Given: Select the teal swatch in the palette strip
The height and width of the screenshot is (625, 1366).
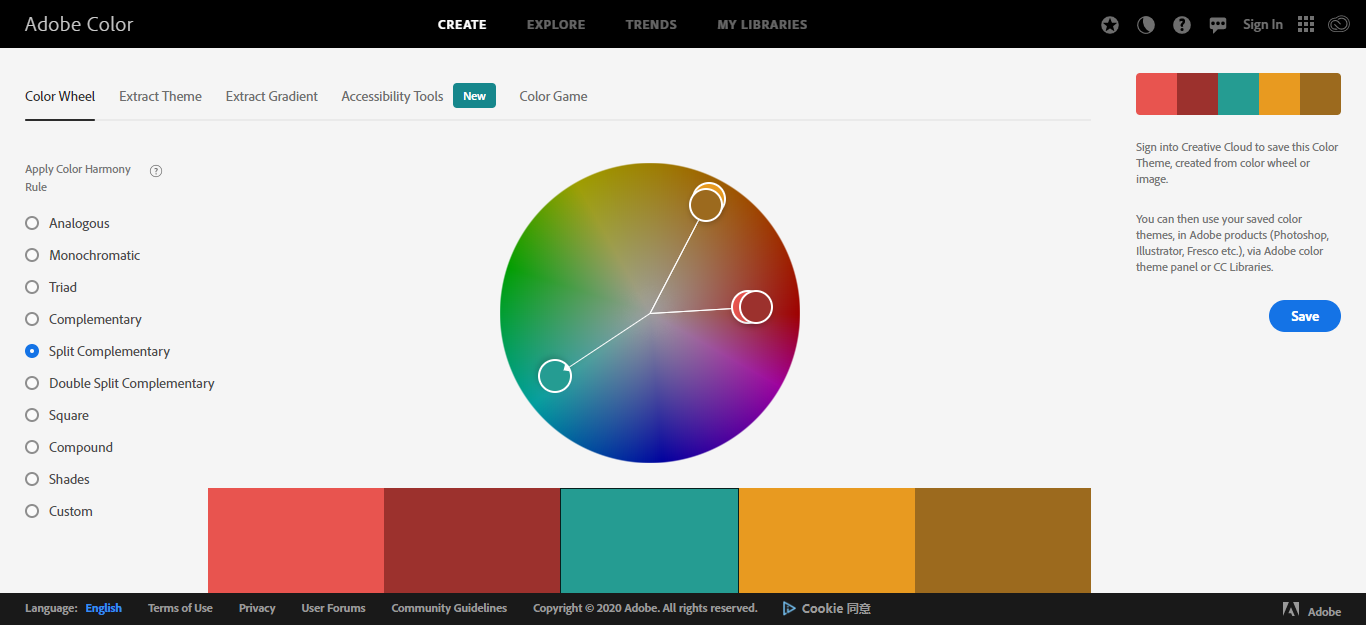Looking at the screenshot, I should [x=649, y=540].
